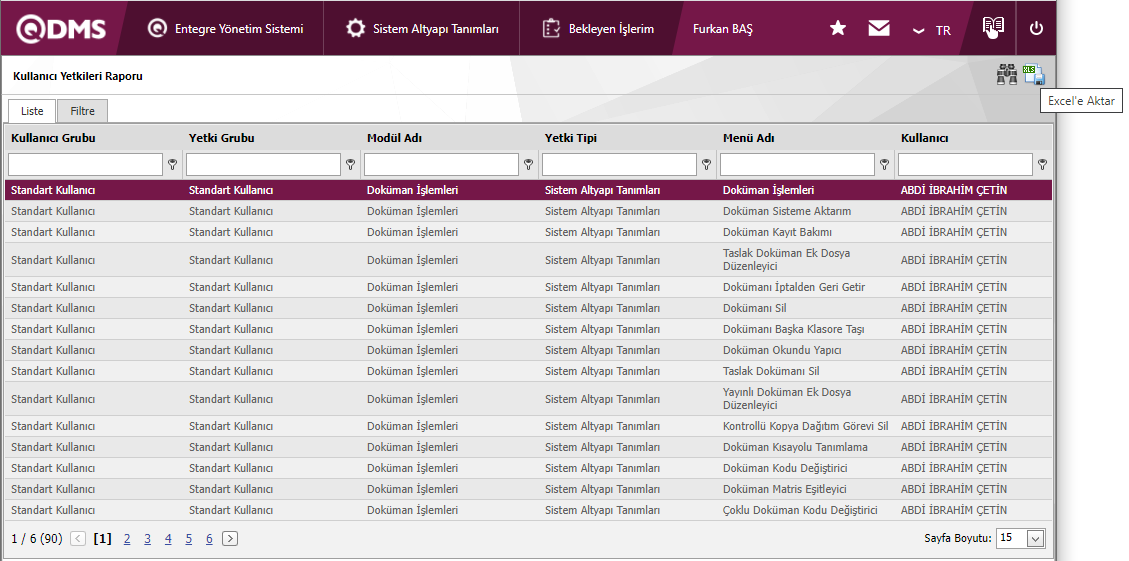Go to next page using arrow button
This screenshot has height=561, width=1129.
230,538
